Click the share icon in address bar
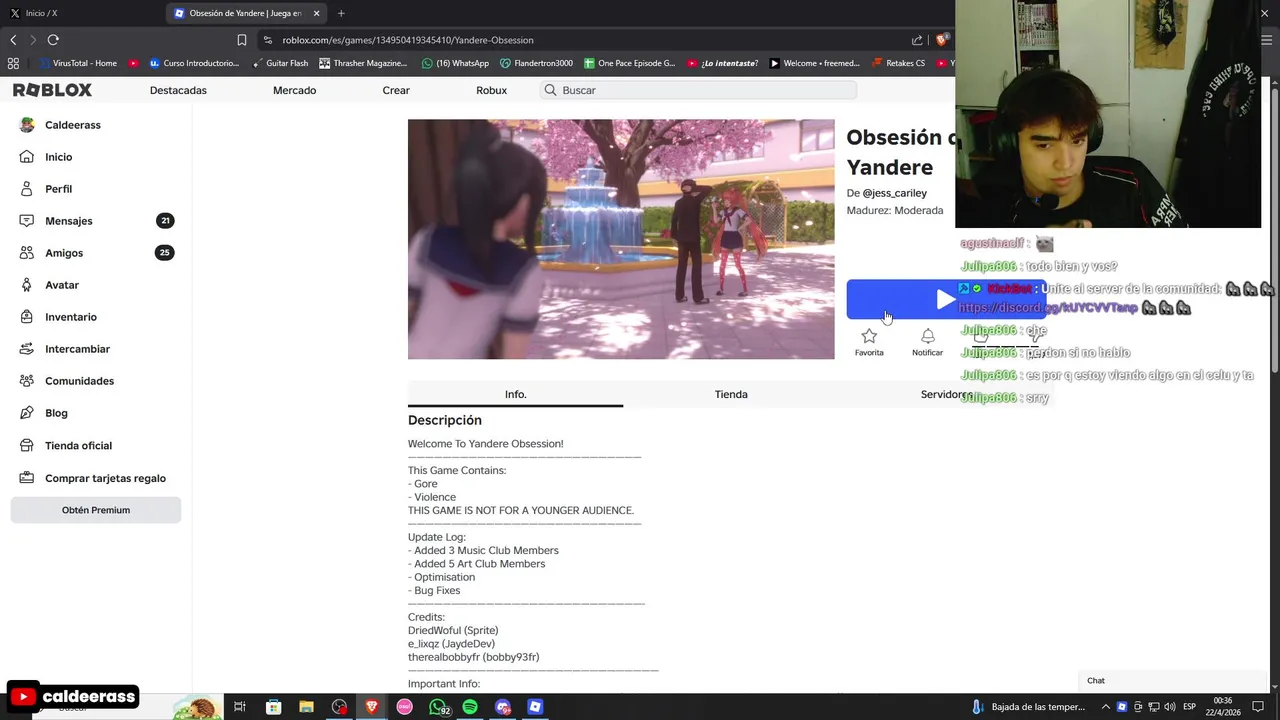This screenshot has height=720, width=1280. (917, 40)
